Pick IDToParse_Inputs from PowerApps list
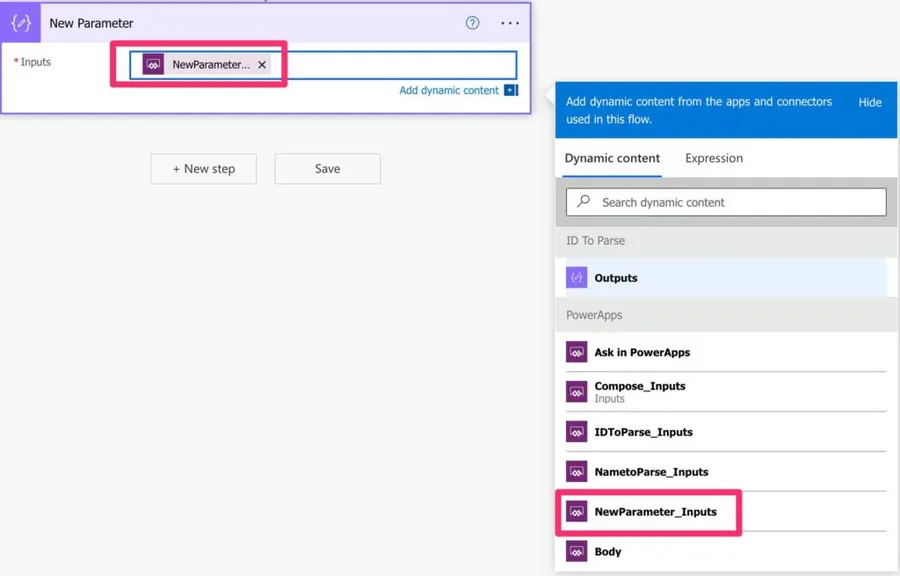The height and width of the screenshot is (576, 900). pos(643,432)
